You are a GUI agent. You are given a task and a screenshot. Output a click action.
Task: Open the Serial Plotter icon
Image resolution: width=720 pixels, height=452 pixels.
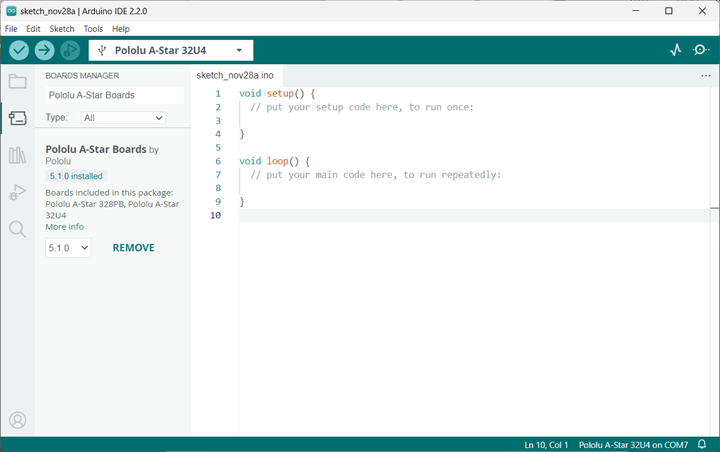click(x=675, y=50)
